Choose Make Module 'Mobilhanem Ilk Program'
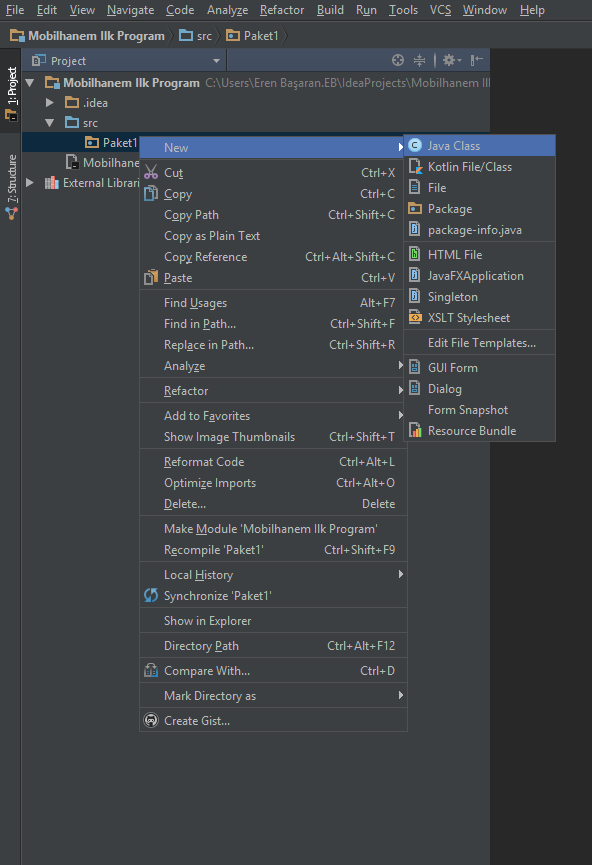This screenshot has height=865, width=592. [274, 528]
